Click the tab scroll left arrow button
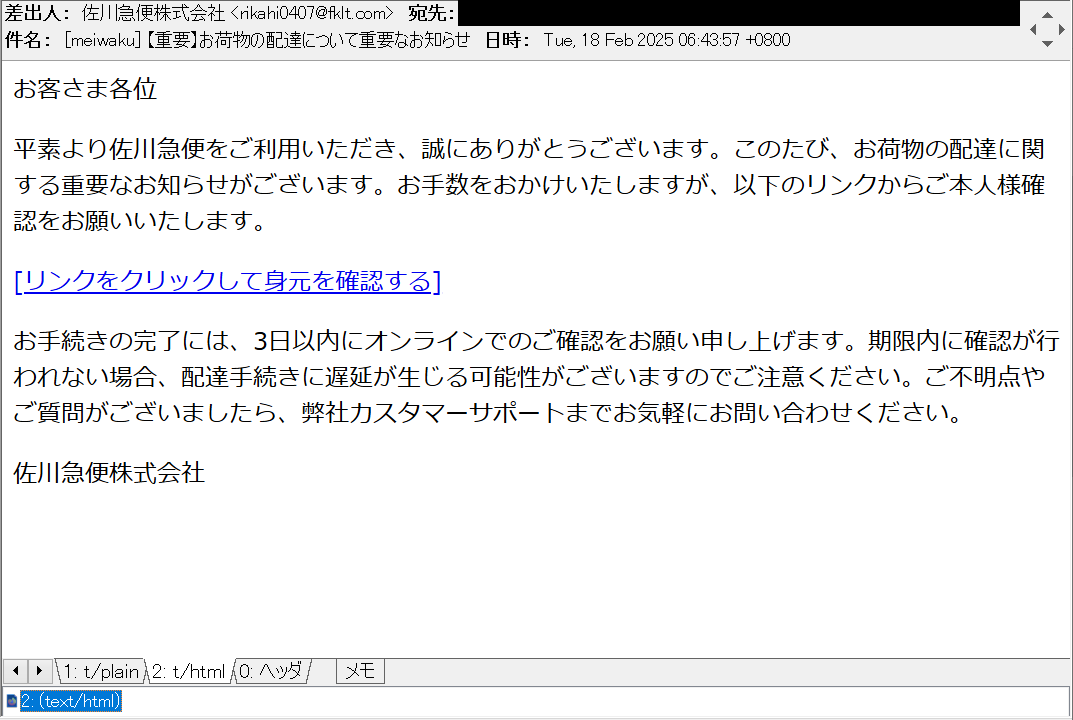This screenshot has width=1073, height=720. pos(16,671)
